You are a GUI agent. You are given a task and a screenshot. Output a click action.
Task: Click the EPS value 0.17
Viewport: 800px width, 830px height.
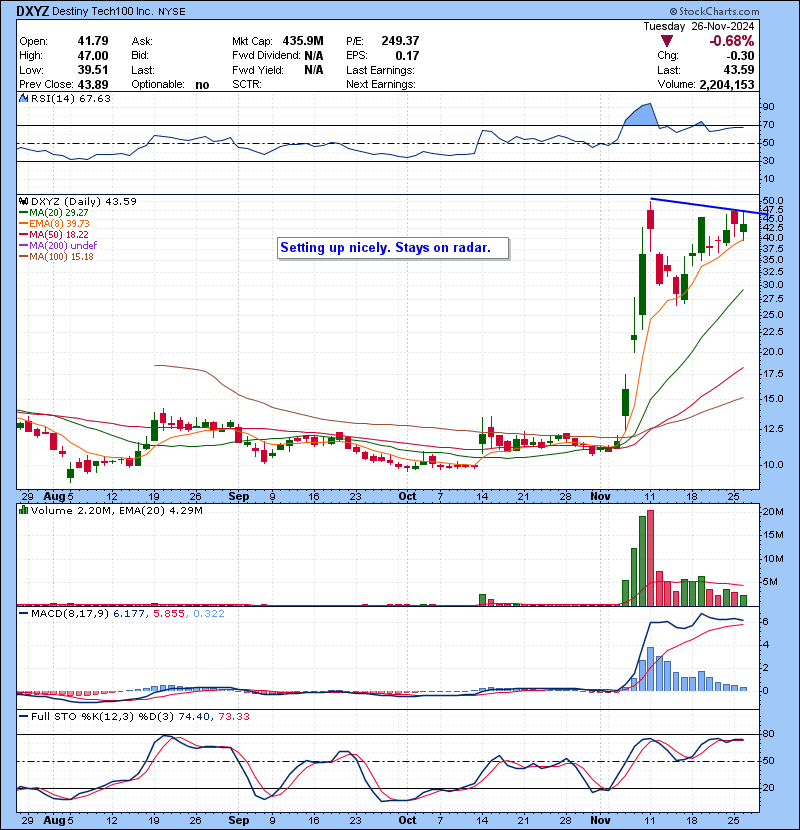[407, 56]
